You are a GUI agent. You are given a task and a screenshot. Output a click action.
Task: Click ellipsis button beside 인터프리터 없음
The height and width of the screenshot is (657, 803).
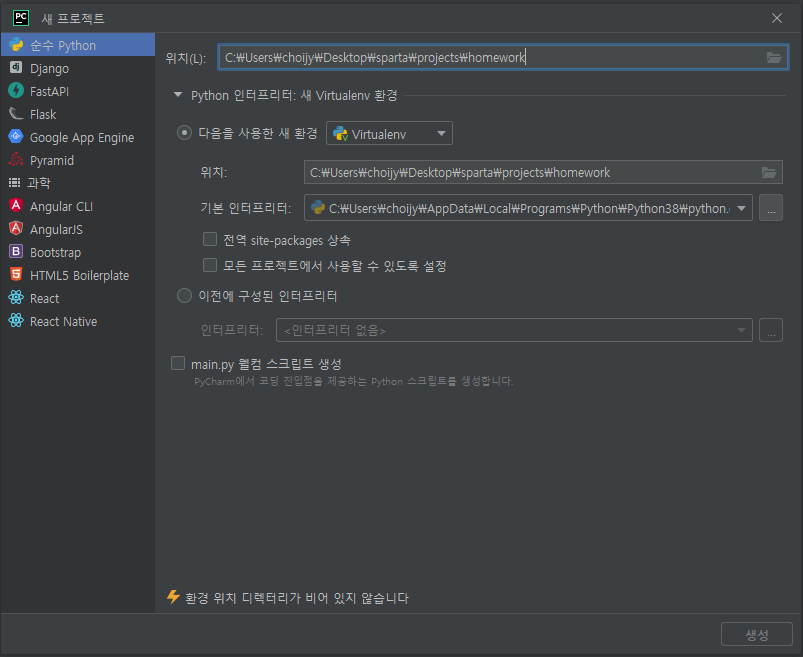pyautogui.click(x=771, y=330)
